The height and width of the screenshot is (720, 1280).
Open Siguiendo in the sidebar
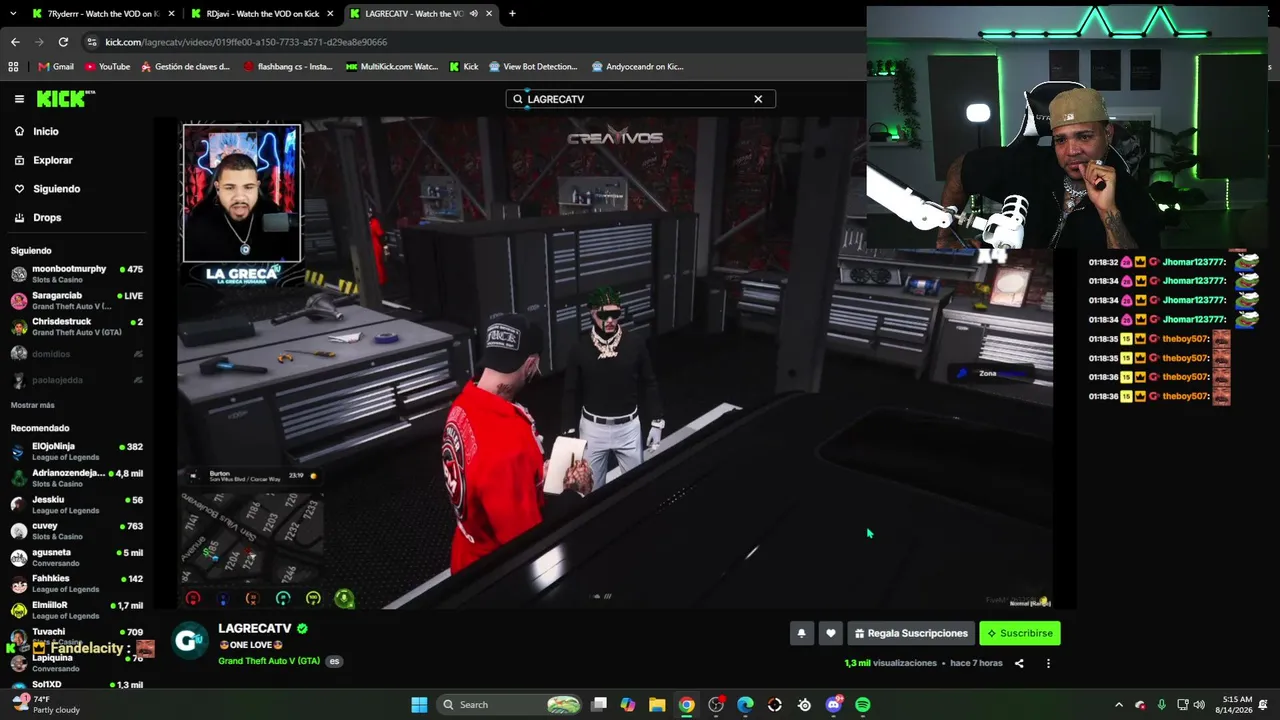click(47, 189)
